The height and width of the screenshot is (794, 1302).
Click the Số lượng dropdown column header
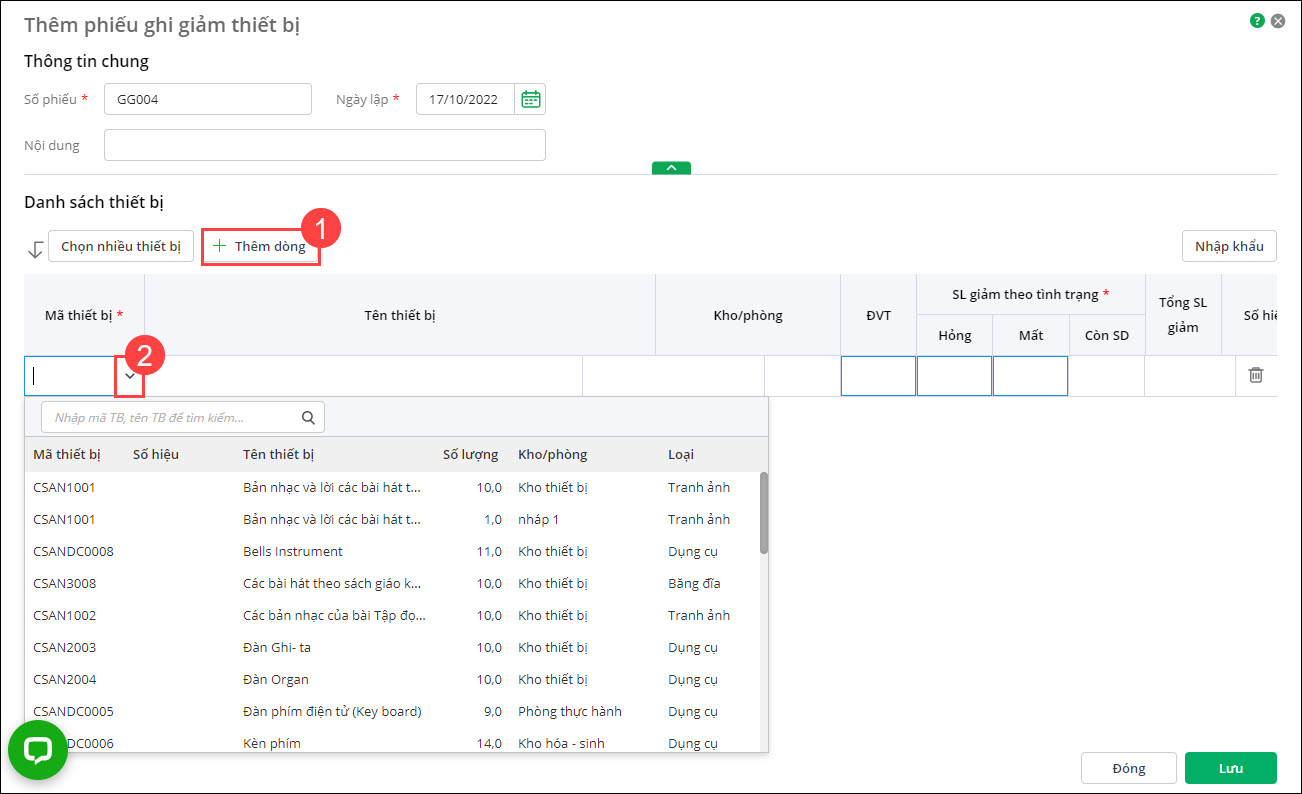click(470, 455)
